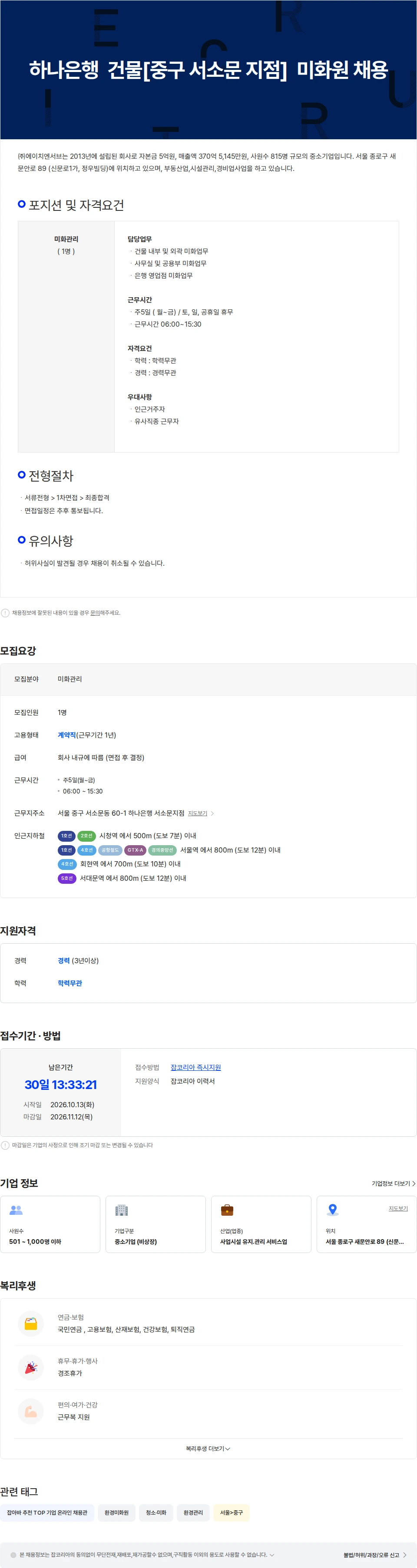Click 국민연금, 고용보험 benefits text
This screenshot has height=1568, width=417.
126,1329
